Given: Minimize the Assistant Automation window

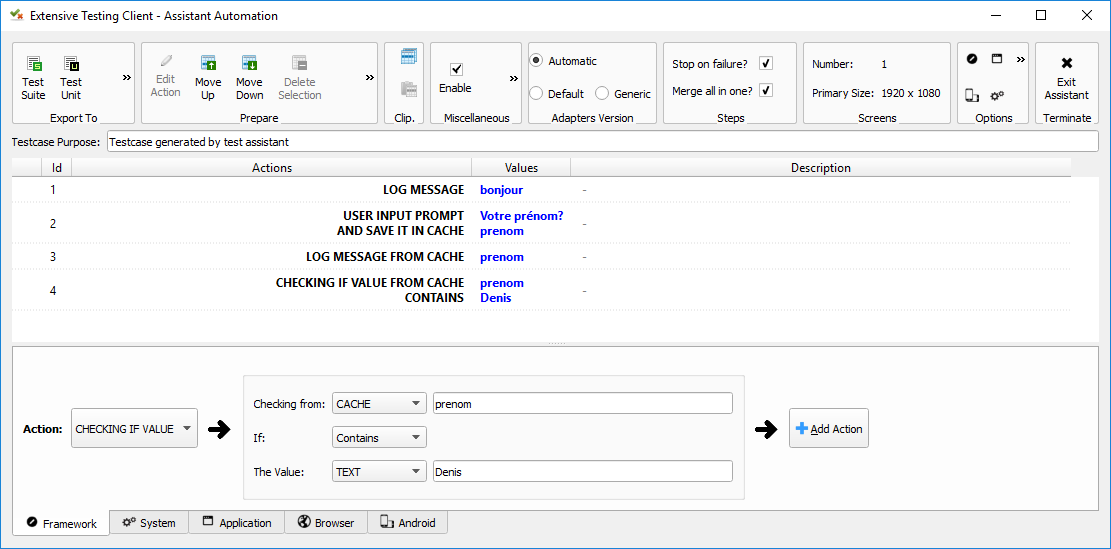Looking at the screenshot, I should [x=996, y=15].
